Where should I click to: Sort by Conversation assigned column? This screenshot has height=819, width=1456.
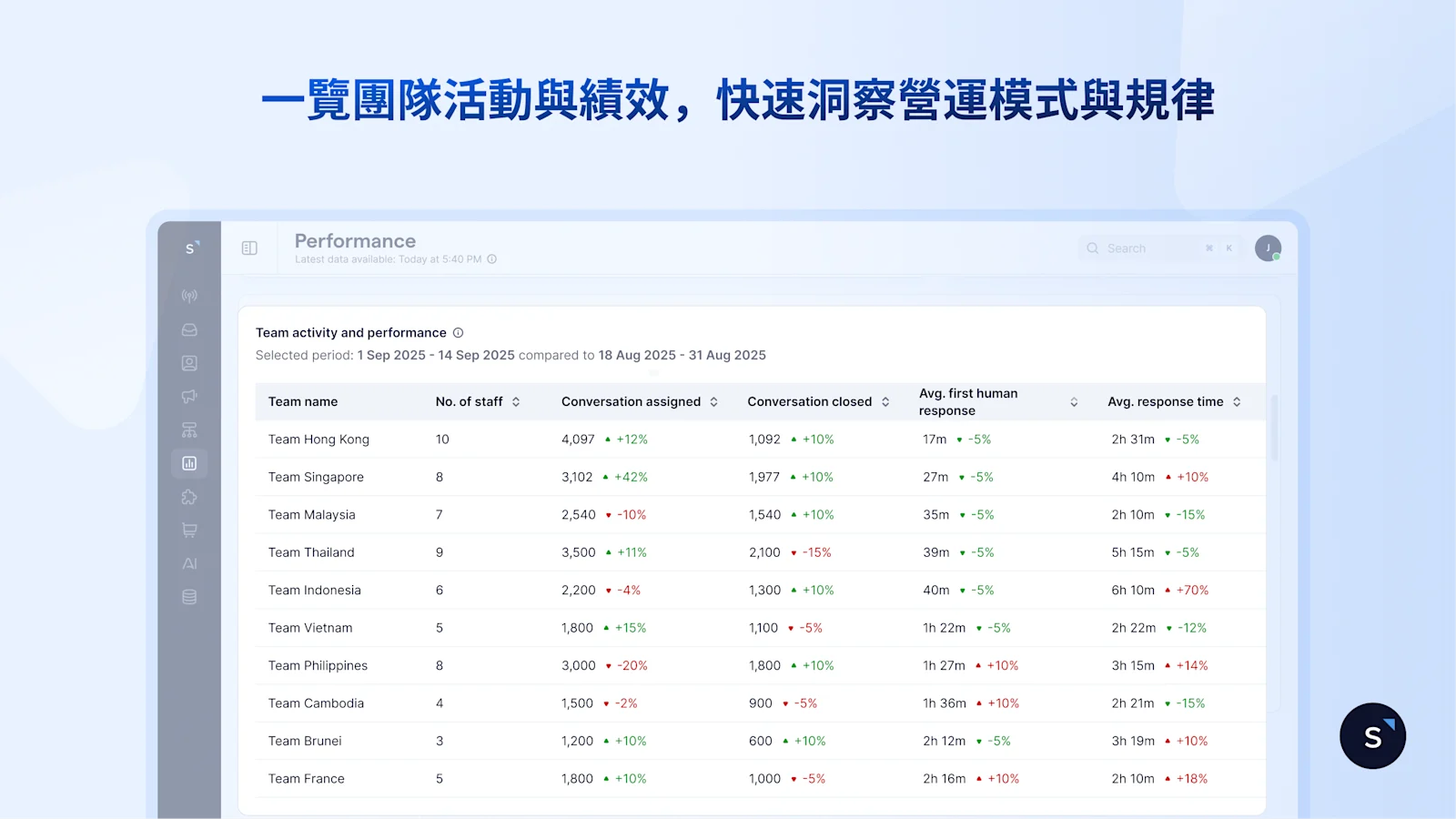point(713,401)
